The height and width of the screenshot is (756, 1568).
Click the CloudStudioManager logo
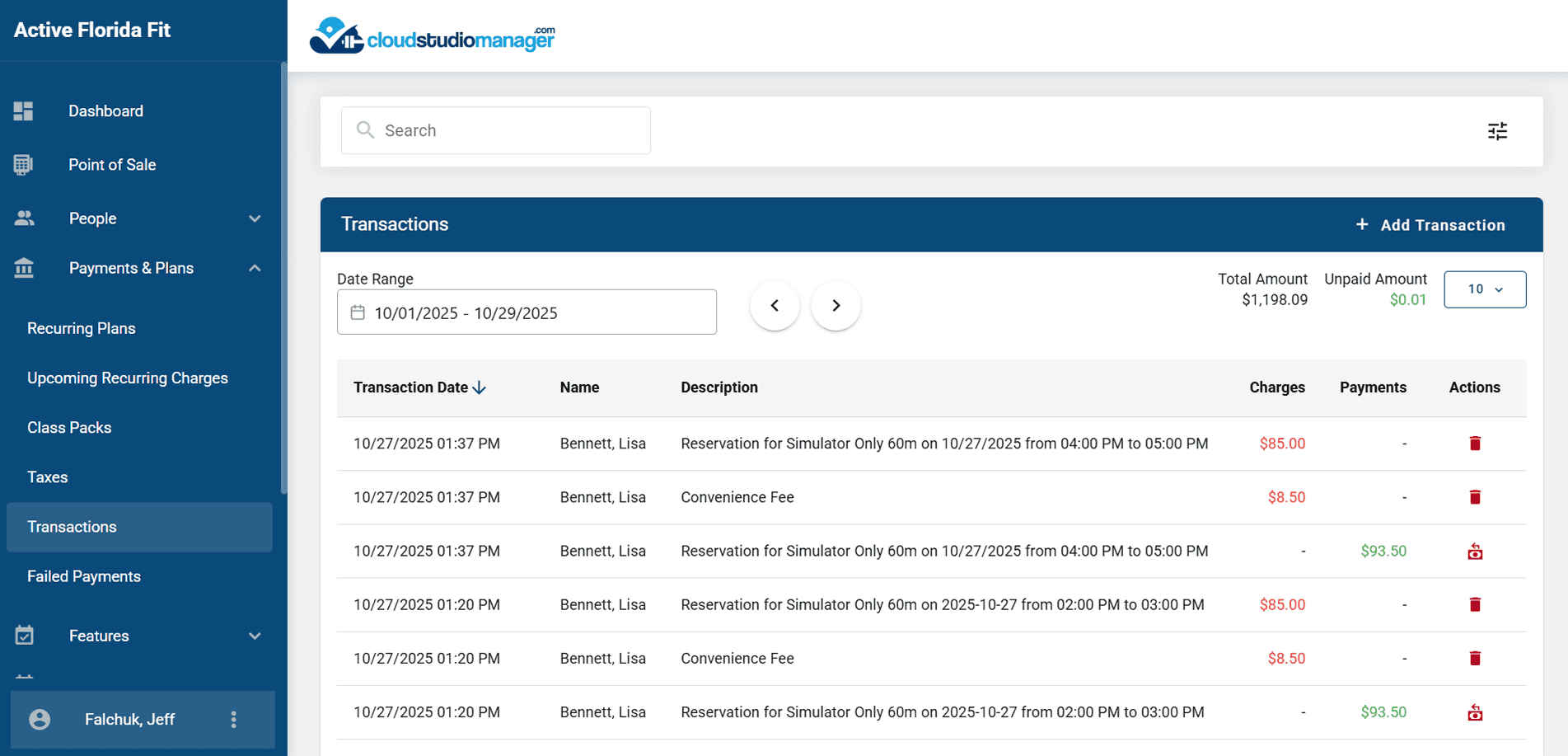coord(432,36)
